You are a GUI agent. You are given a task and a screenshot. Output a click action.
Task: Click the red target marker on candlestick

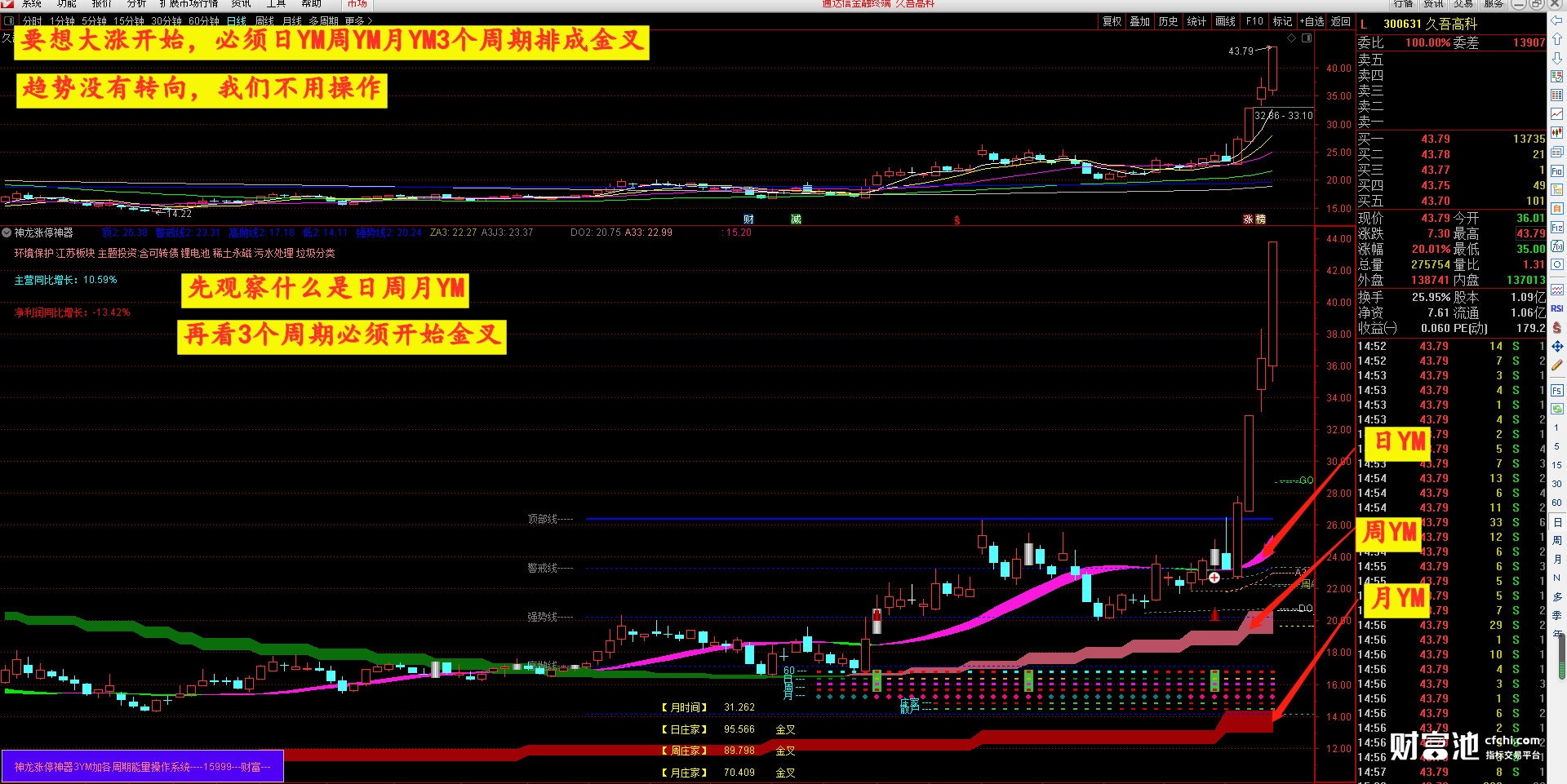(x=1214, y=578)
